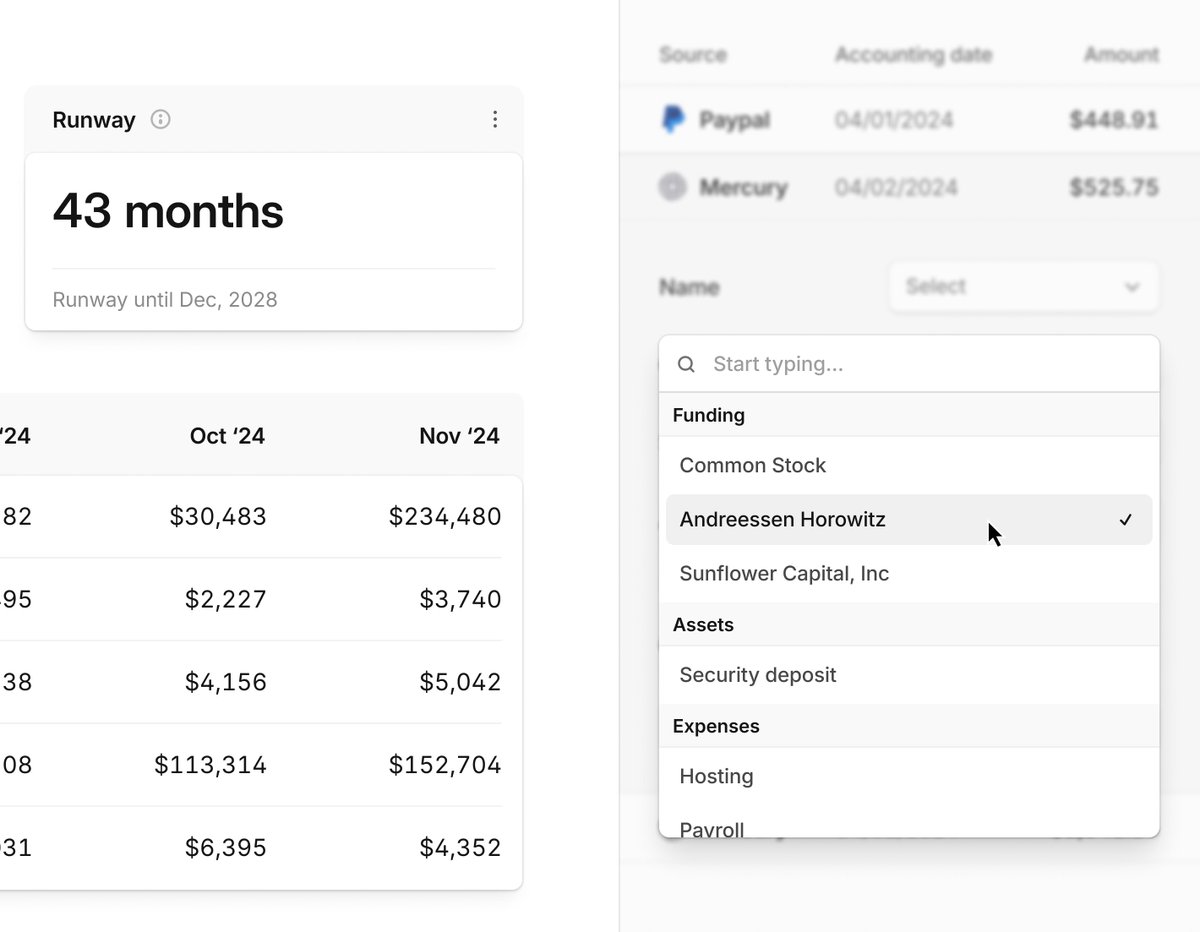Viewport: 1200px width, 932px height.
Task: Click the $4,352 cell
Action: tap(461, 849)
